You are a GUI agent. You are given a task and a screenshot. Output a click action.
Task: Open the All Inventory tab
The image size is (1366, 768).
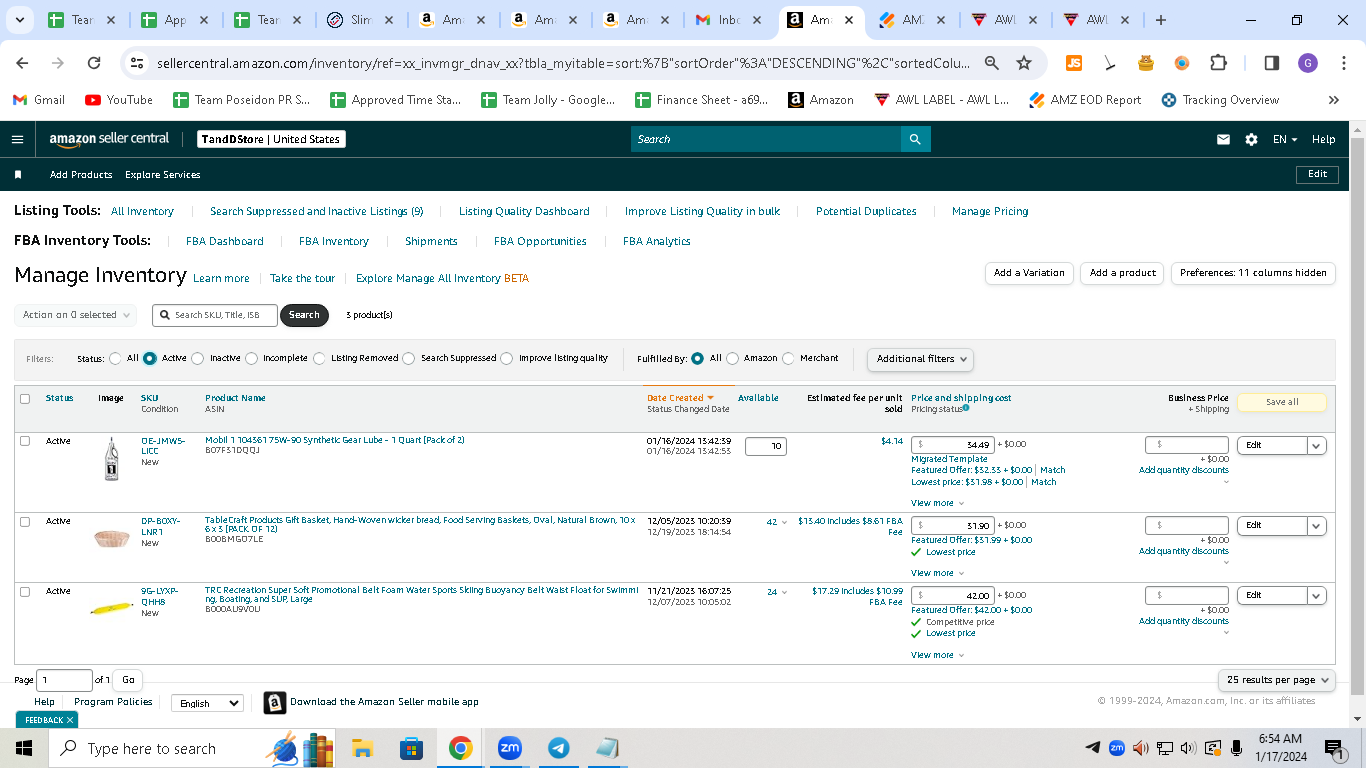coord(142,211)
